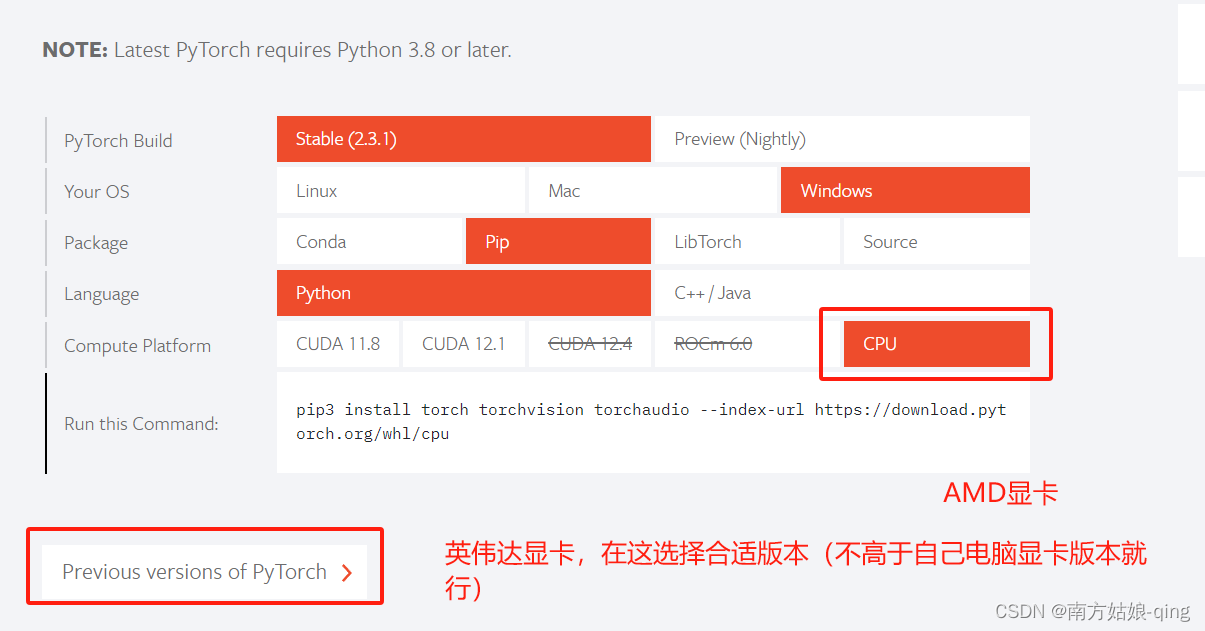This screenshot has width=1205, height=631.
Task: Click the PyTorch Build row label
Action: coord(118,140)
